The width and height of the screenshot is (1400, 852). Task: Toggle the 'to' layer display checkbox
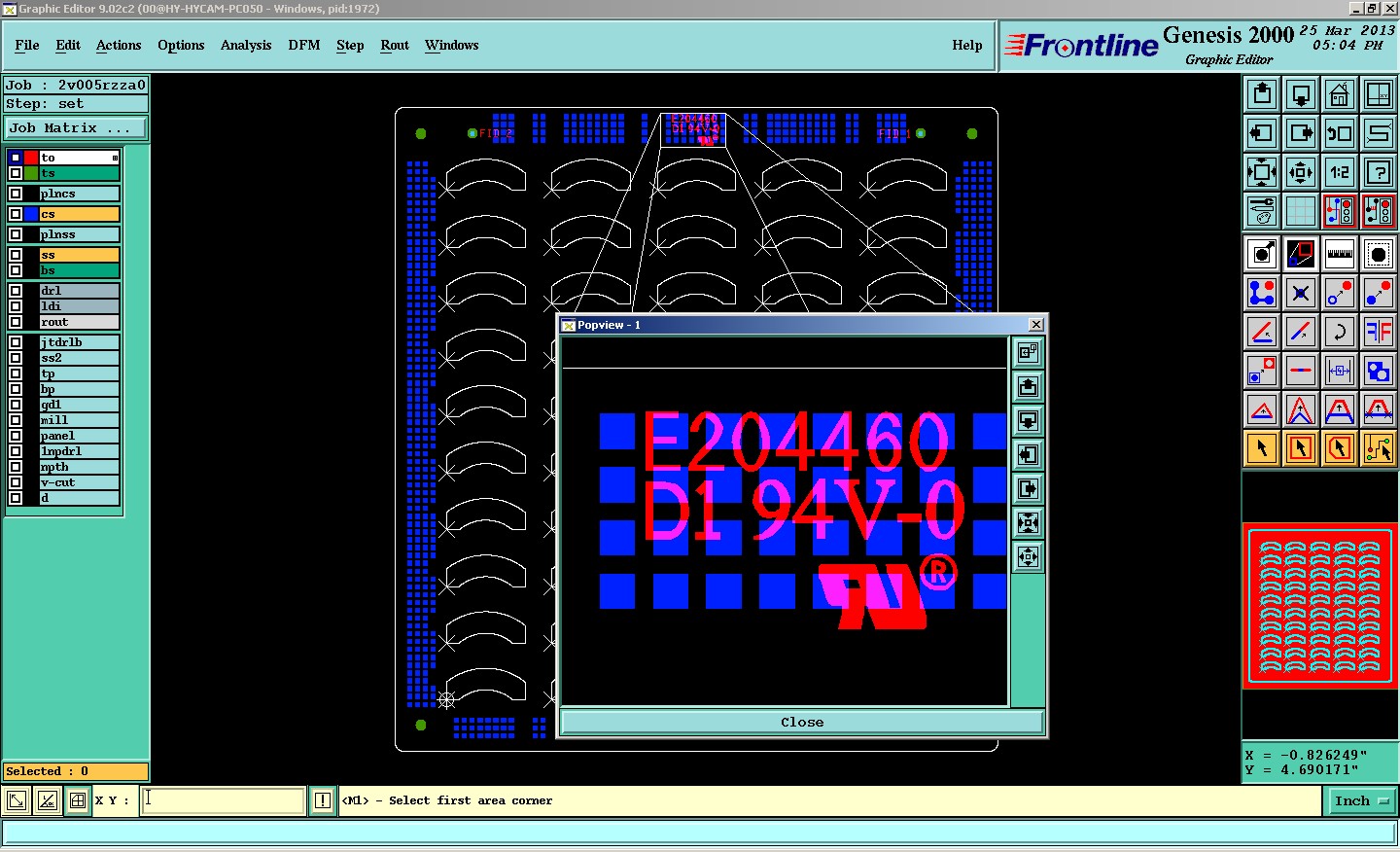click(16, 158)
